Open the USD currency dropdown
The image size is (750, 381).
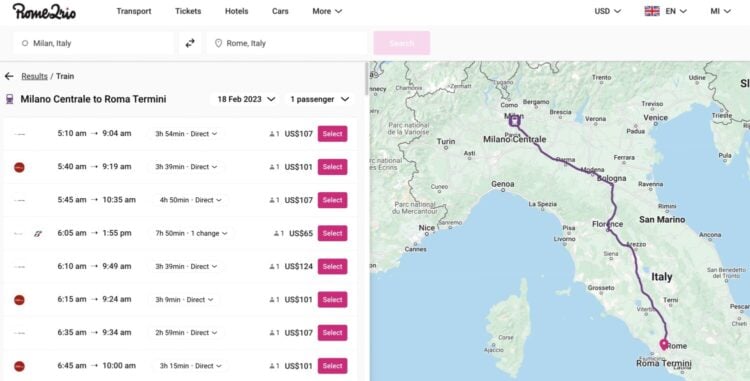(607, 11)
